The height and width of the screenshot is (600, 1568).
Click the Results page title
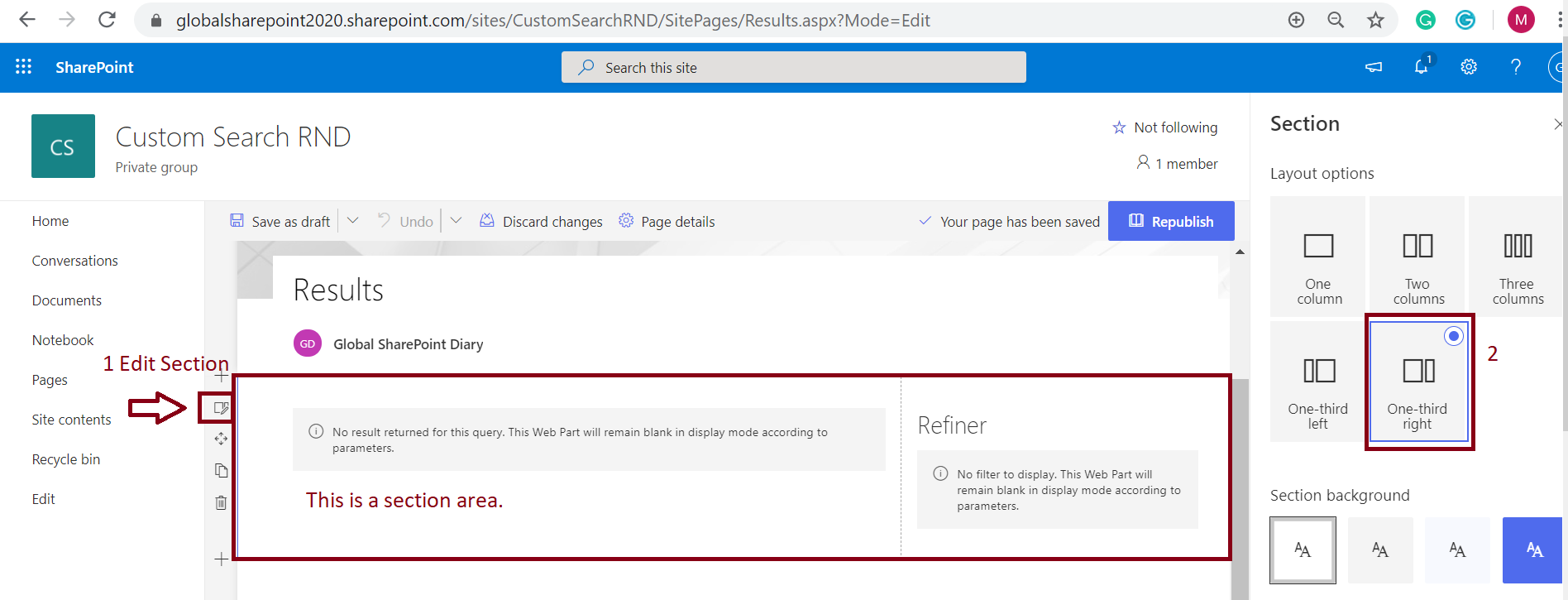[x=338, y=290]
